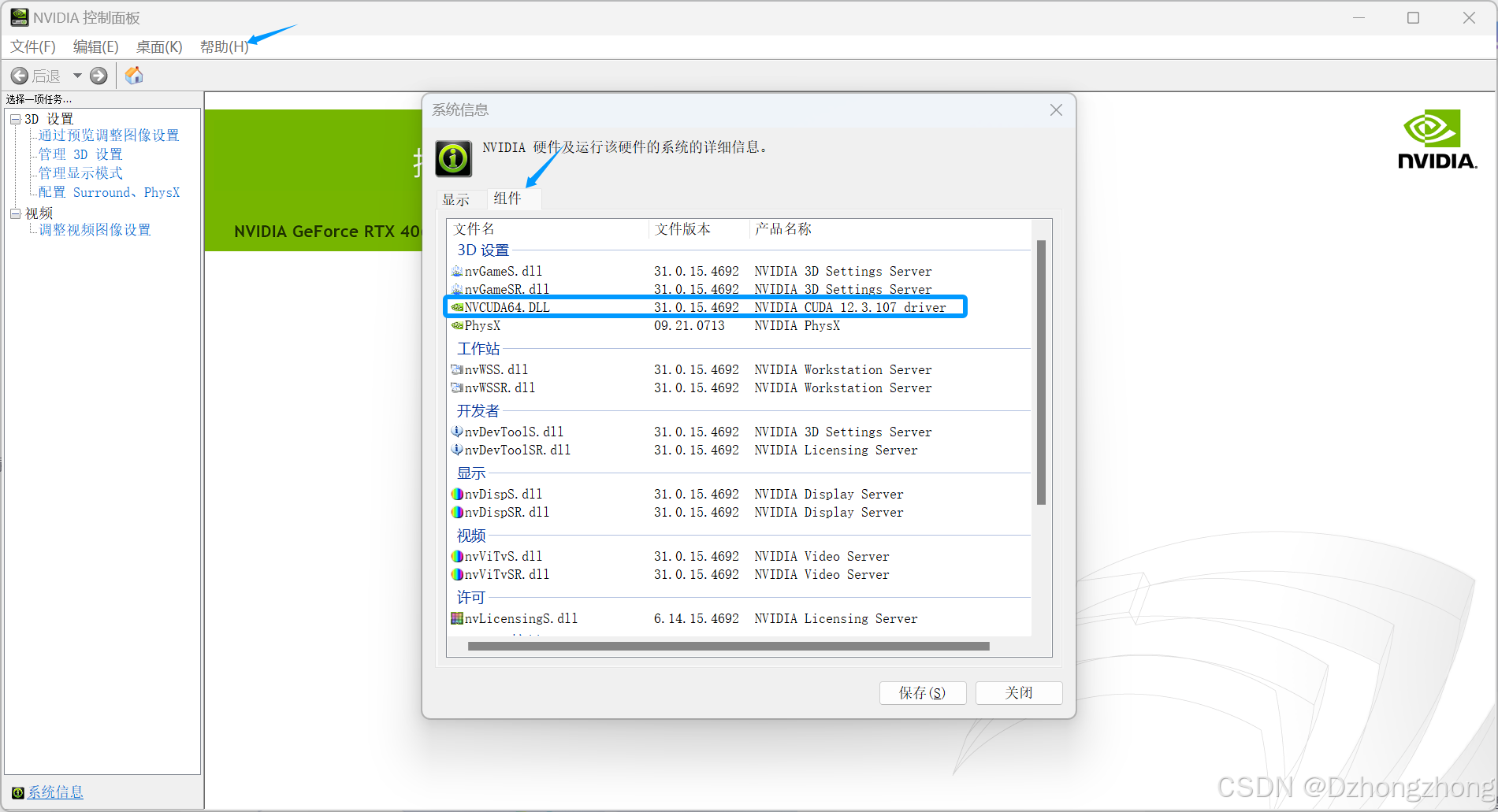Collapse the 3D 设置 tree node
Screen dimensions: 1498x812
pos(15,119)
